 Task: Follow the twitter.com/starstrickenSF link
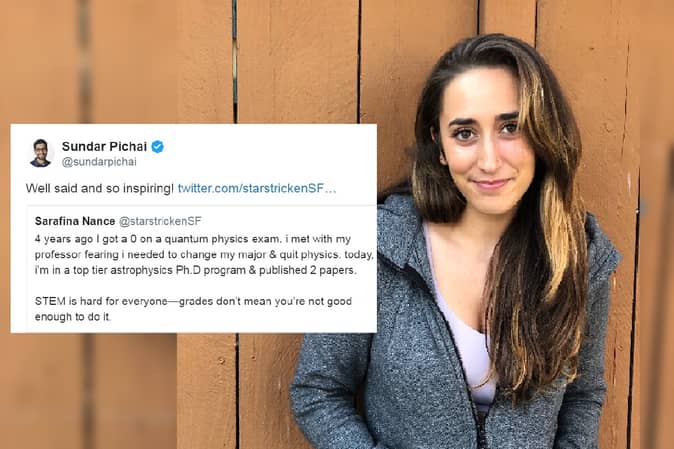257,188
